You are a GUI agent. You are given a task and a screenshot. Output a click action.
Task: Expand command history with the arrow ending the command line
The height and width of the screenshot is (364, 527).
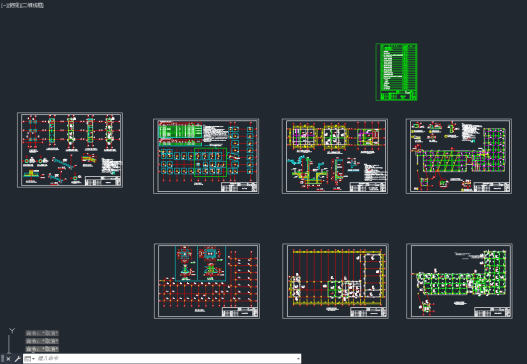[298, 359]
